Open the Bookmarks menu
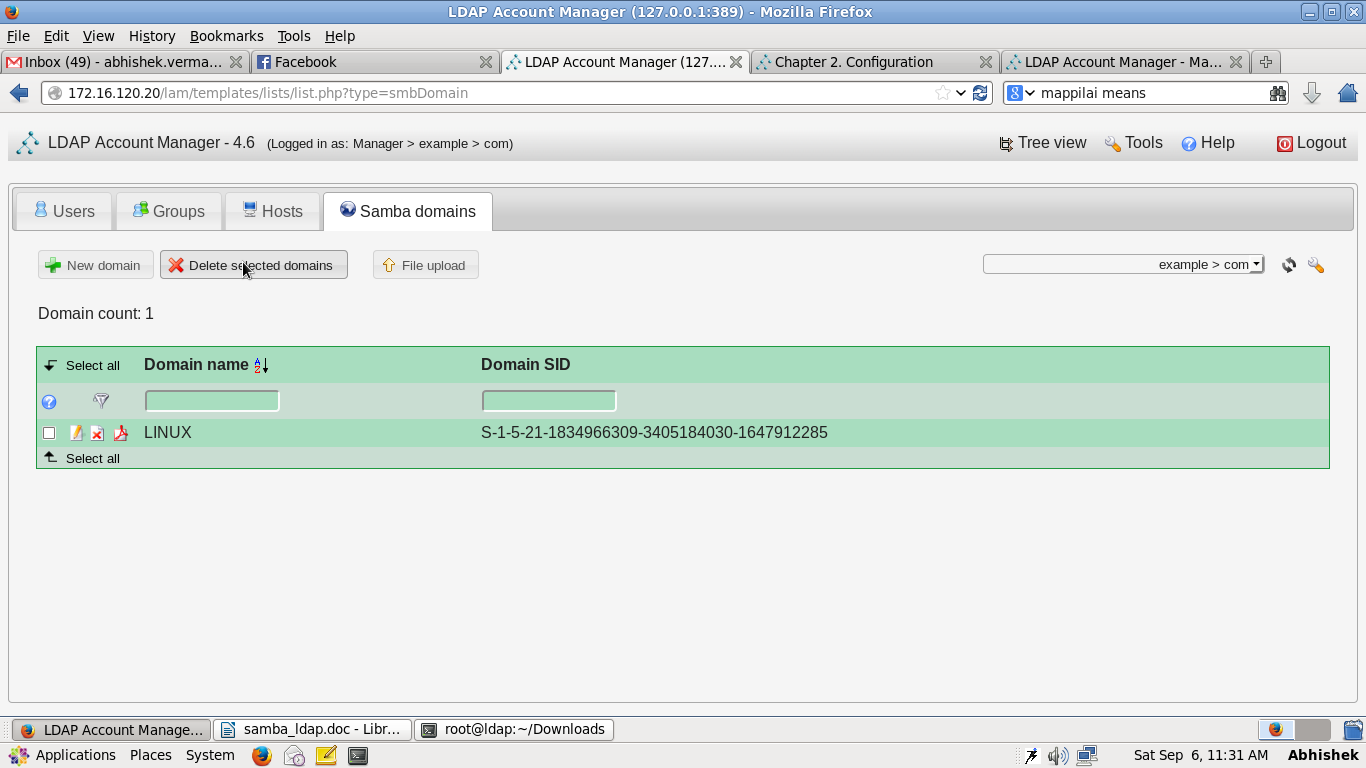The width and height of the screenshot is (1366, 768). [x=226, y=35]
